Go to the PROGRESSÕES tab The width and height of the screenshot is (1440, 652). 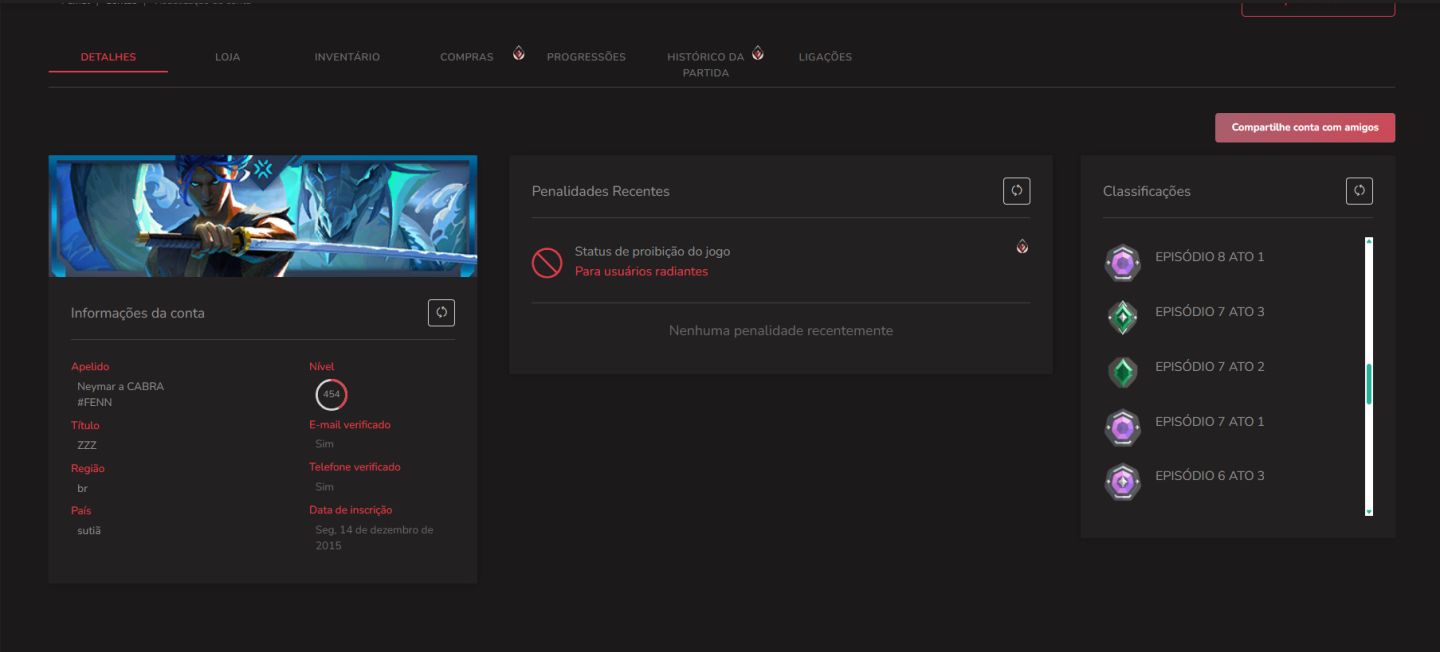click(x=586, y=57)
